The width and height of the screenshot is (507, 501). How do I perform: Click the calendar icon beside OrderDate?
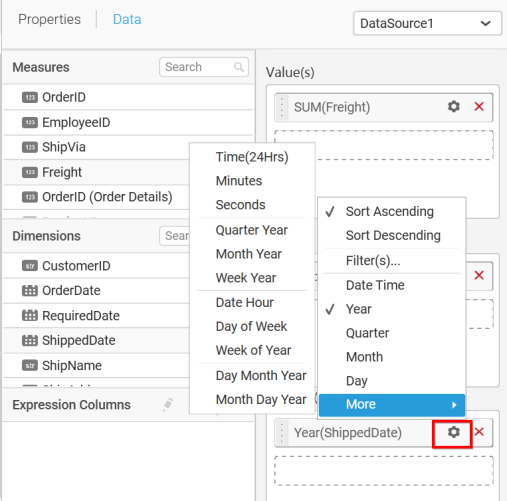(30, 291)
